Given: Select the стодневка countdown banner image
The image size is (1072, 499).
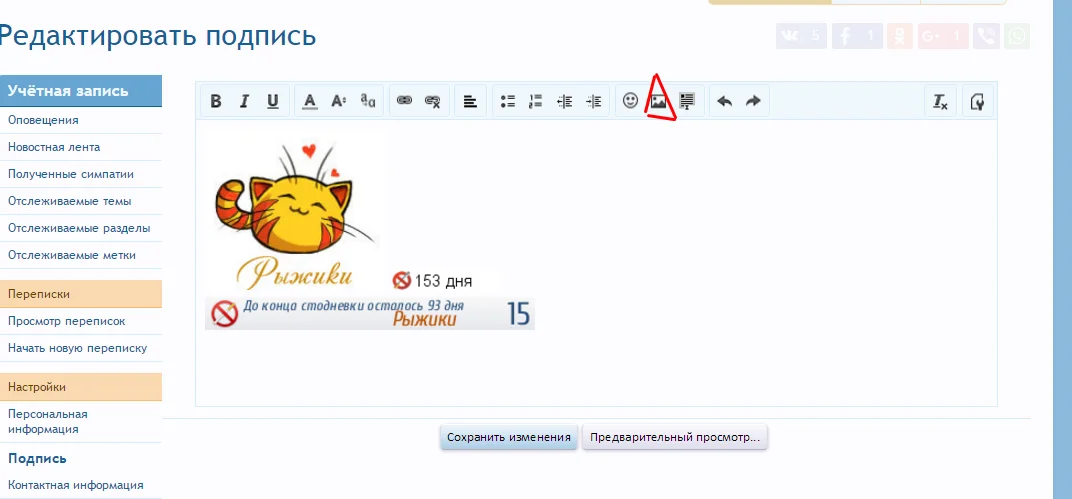Looking at the screenshot, I should click(370, 313).
